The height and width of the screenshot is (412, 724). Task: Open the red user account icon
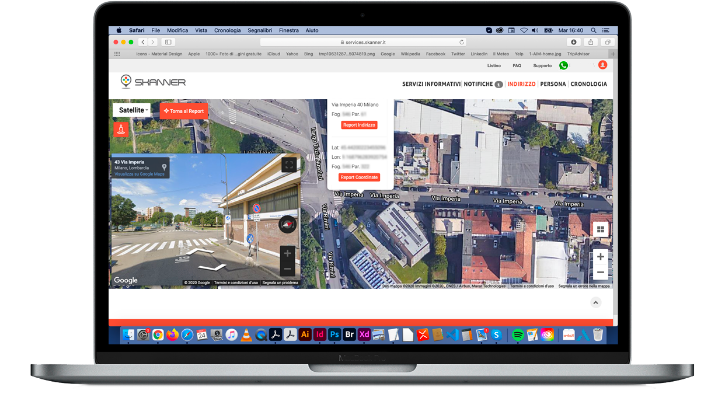pyautogui.click(x=602, y=65)
